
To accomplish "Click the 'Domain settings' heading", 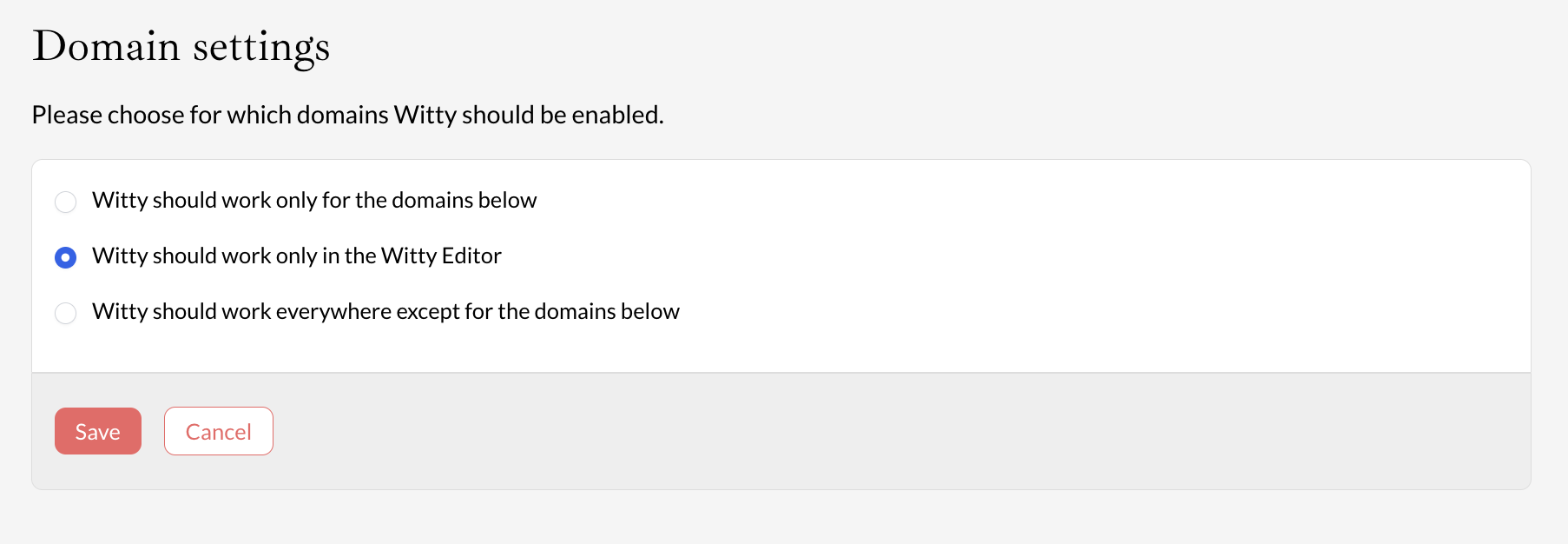I will (x=181, y=46).
